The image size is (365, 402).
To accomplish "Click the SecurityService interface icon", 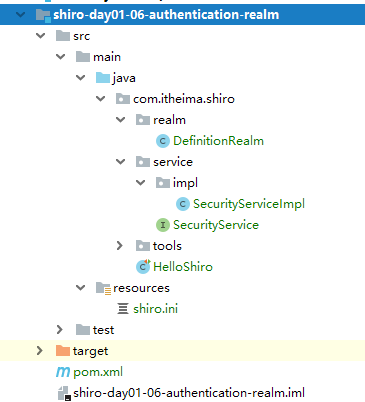I will point(163,225).
